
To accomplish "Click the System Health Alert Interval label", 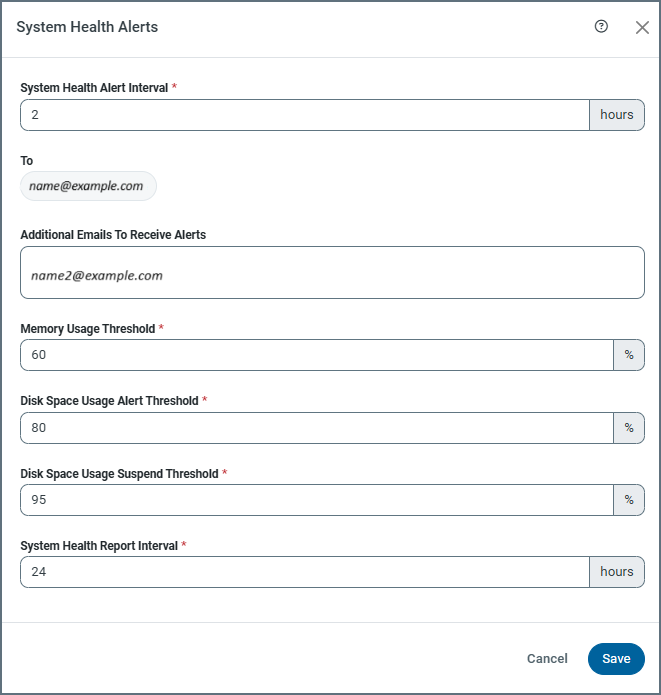I will point(94,87).
